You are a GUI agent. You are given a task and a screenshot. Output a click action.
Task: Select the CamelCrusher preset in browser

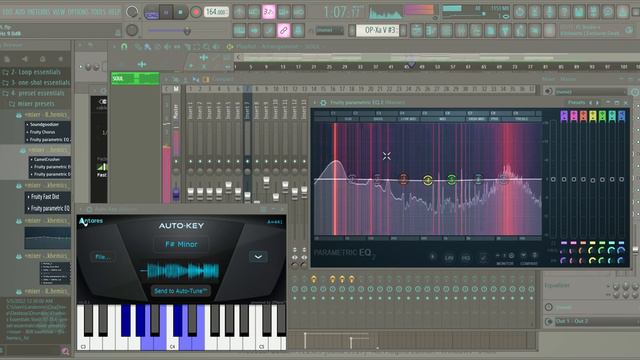47,160
